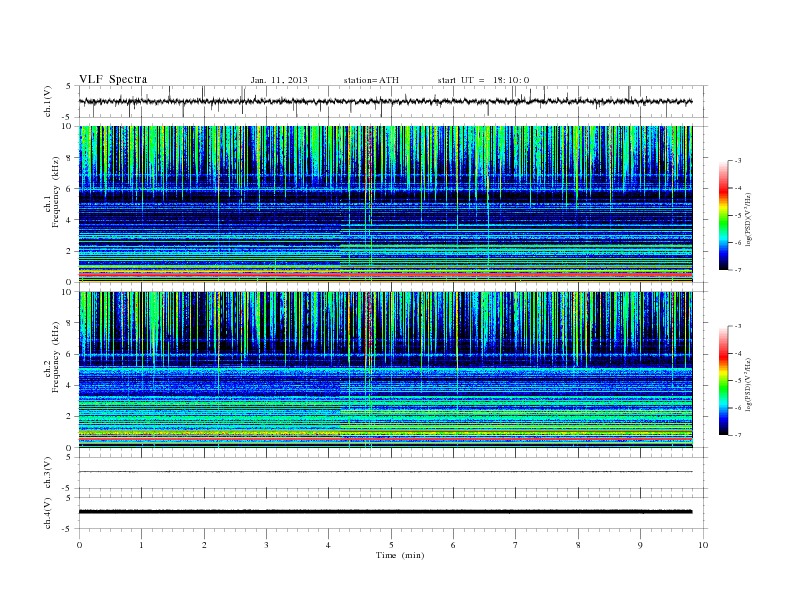Click the "station=ATH" header label
The height and width of the screenshot is (612, 792).
tap(371, 80)
